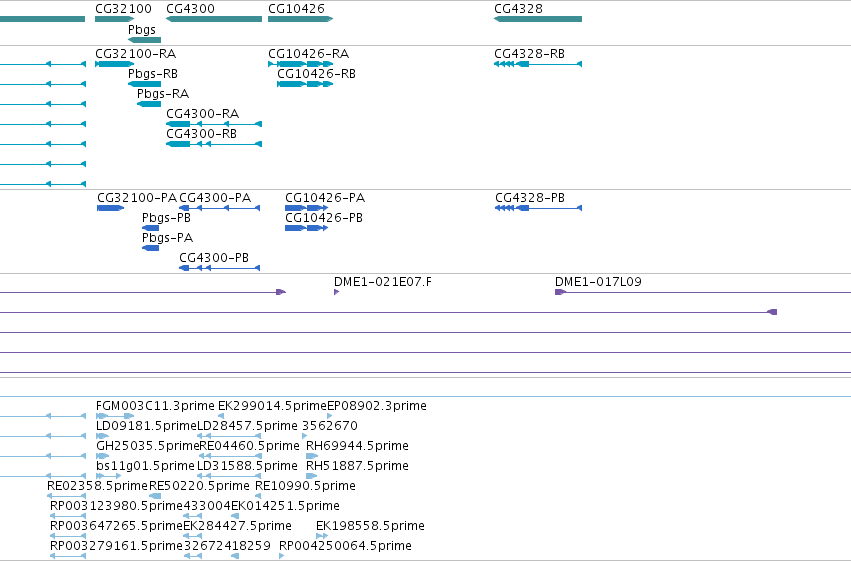Image resolution: width=851 pixels, height=561 pixels.
Task: Select transcript Pbgs-RA
Action: click(x=149, y=104)
